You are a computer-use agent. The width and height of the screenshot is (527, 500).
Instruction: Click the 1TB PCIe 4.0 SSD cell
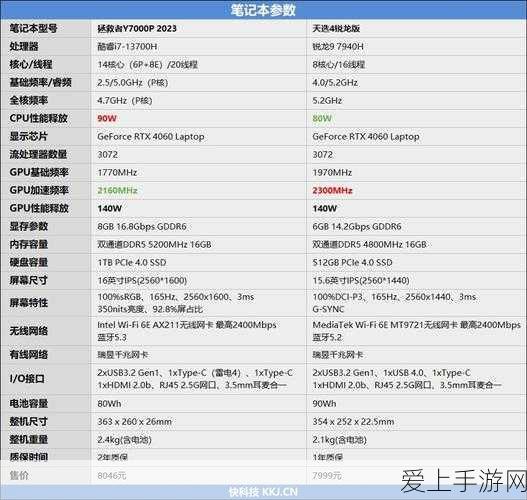[x=132, y=262]
